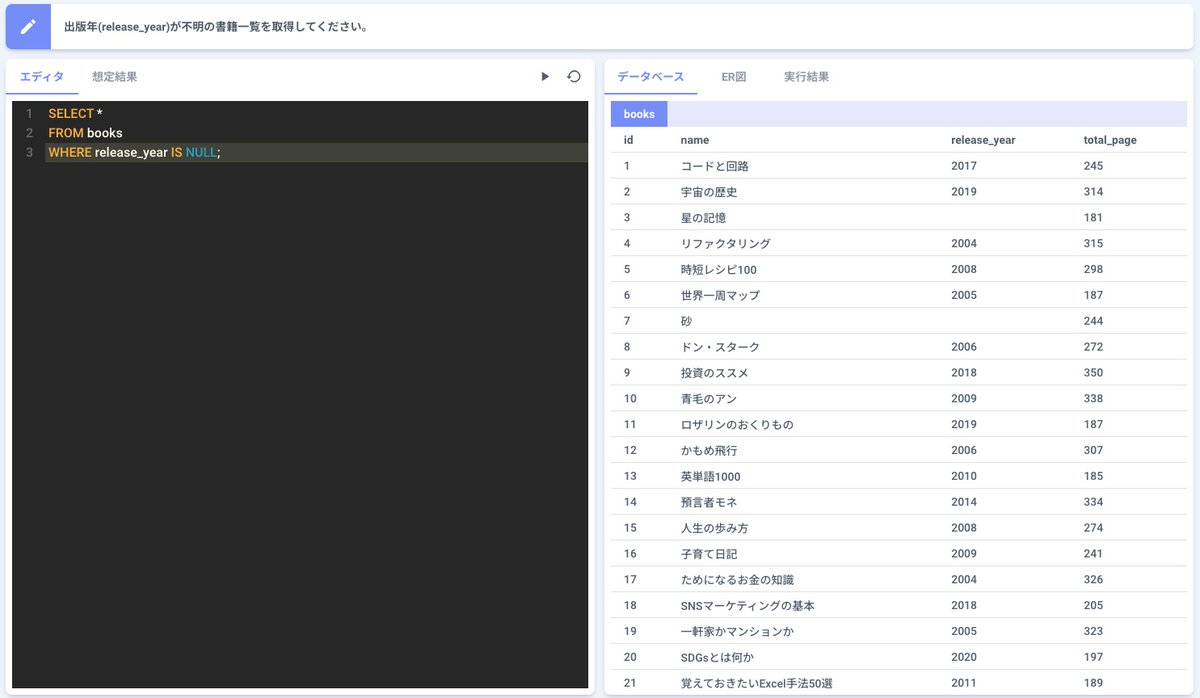Select the 英単語1000 cell
Viewport: 1200px width, 698px height.
711,477
